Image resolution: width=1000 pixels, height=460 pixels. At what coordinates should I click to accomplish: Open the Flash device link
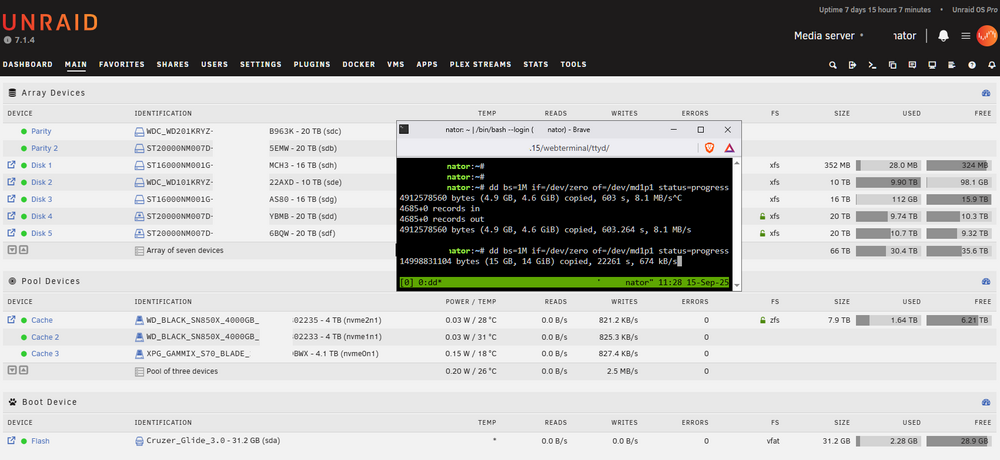coord(40,441)
